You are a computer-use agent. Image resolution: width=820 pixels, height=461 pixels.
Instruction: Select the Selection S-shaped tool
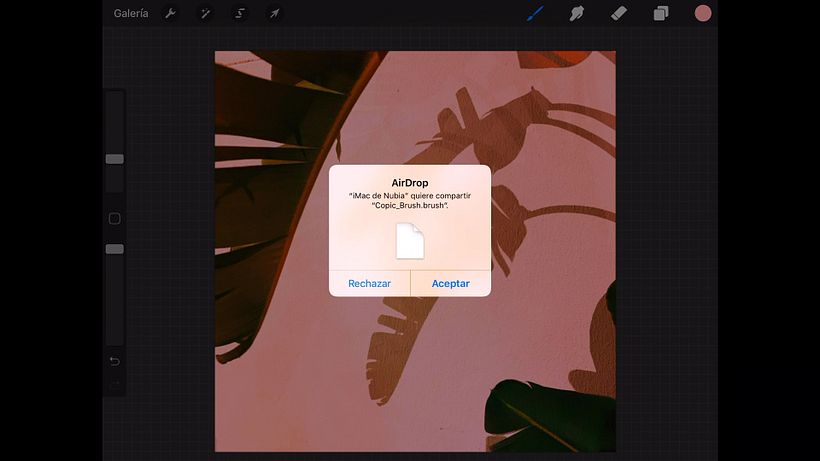(x=240, y=14)
